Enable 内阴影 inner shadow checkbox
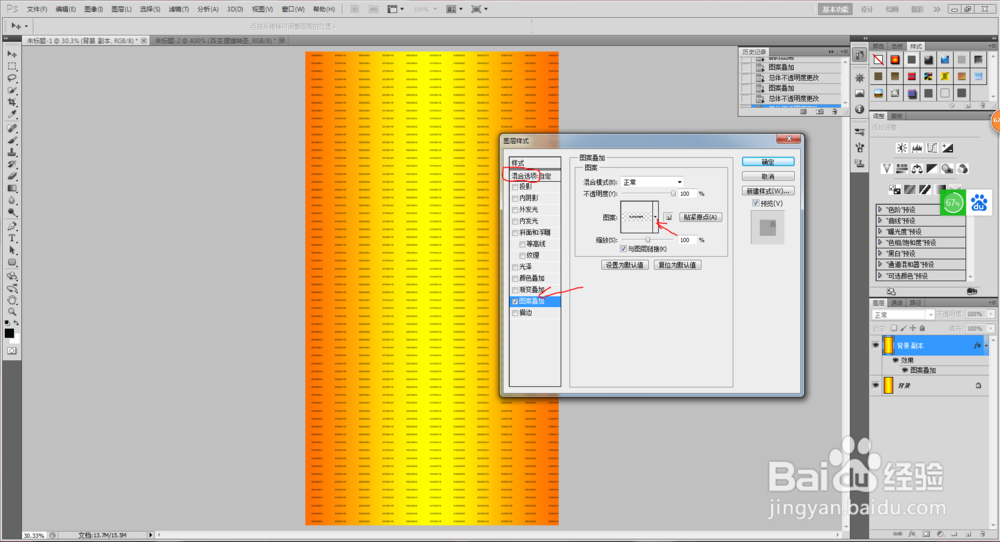Image resolution: width=1000 pixels, height=542 pixels. click(515, 199)
